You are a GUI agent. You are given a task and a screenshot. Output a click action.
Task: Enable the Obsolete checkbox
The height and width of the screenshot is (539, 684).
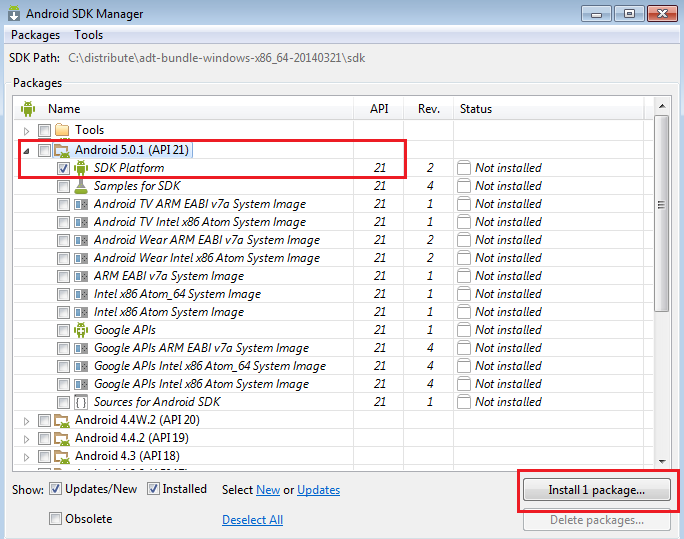pyautogui.click(x=55, y=519)
